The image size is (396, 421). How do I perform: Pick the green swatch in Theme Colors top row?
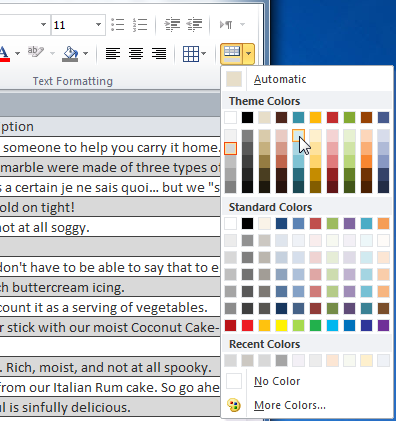[350, 117]
